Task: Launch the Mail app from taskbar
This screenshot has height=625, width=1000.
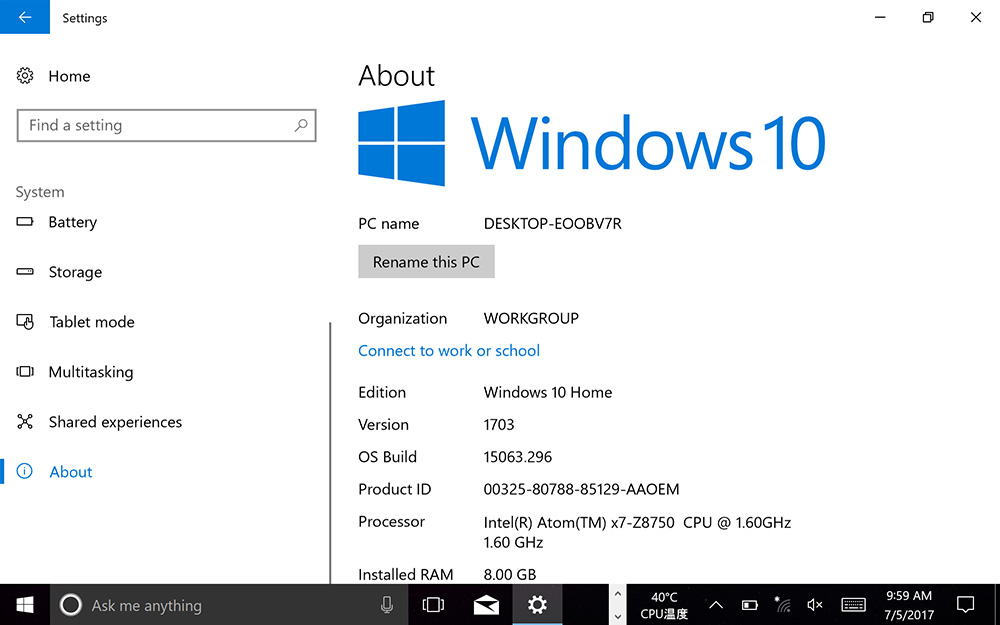Action: pos(486,605)
